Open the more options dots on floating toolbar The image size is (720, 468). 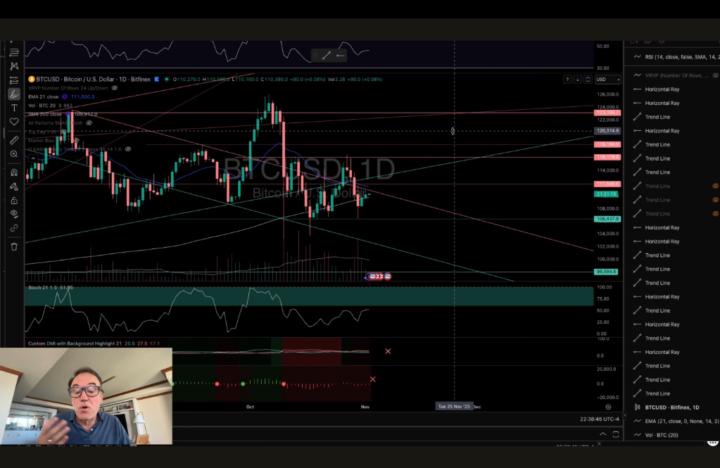340,56
